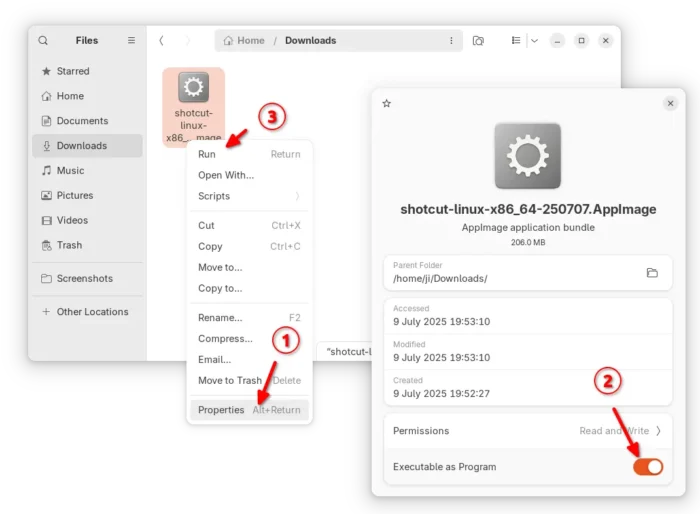Open parent folder via folder icon
Screen dimensions: 700x514
coord(652,272)
